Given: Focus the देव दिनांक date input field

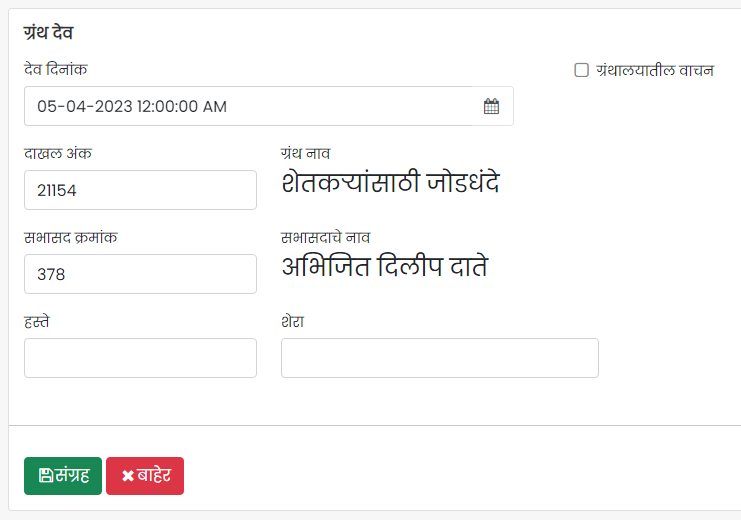Looking at the screenshot, I should coord(268,106).
